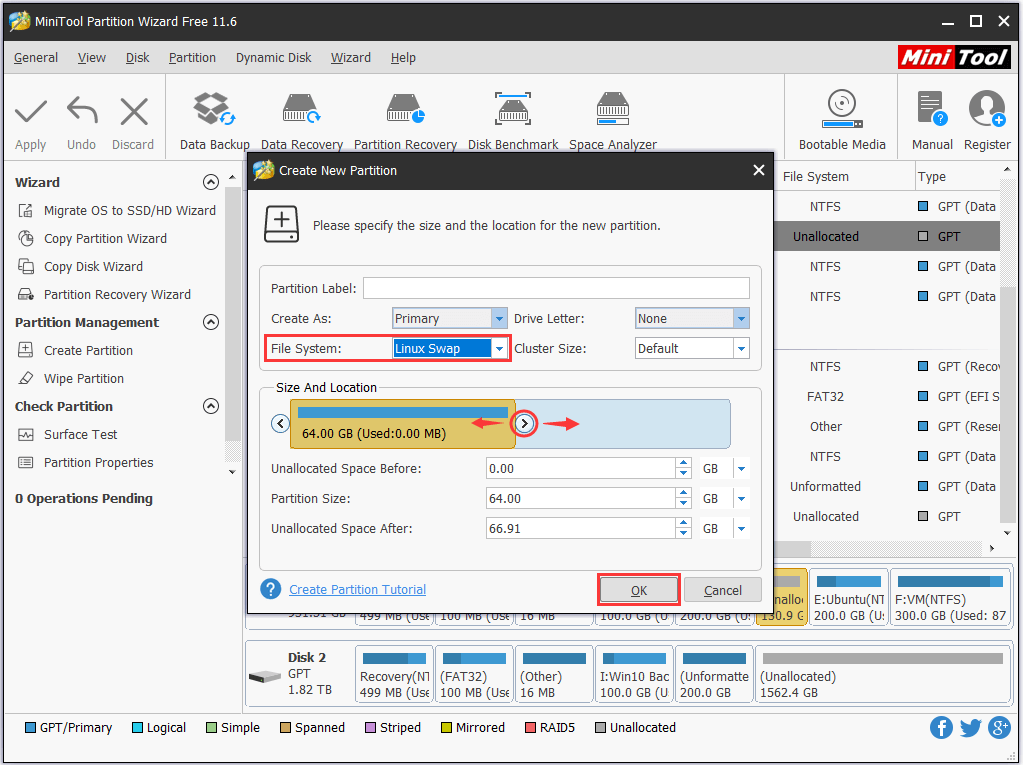Click the Google Plus share icon
This screenshot has height=765, width=1023.
[999, 728]
